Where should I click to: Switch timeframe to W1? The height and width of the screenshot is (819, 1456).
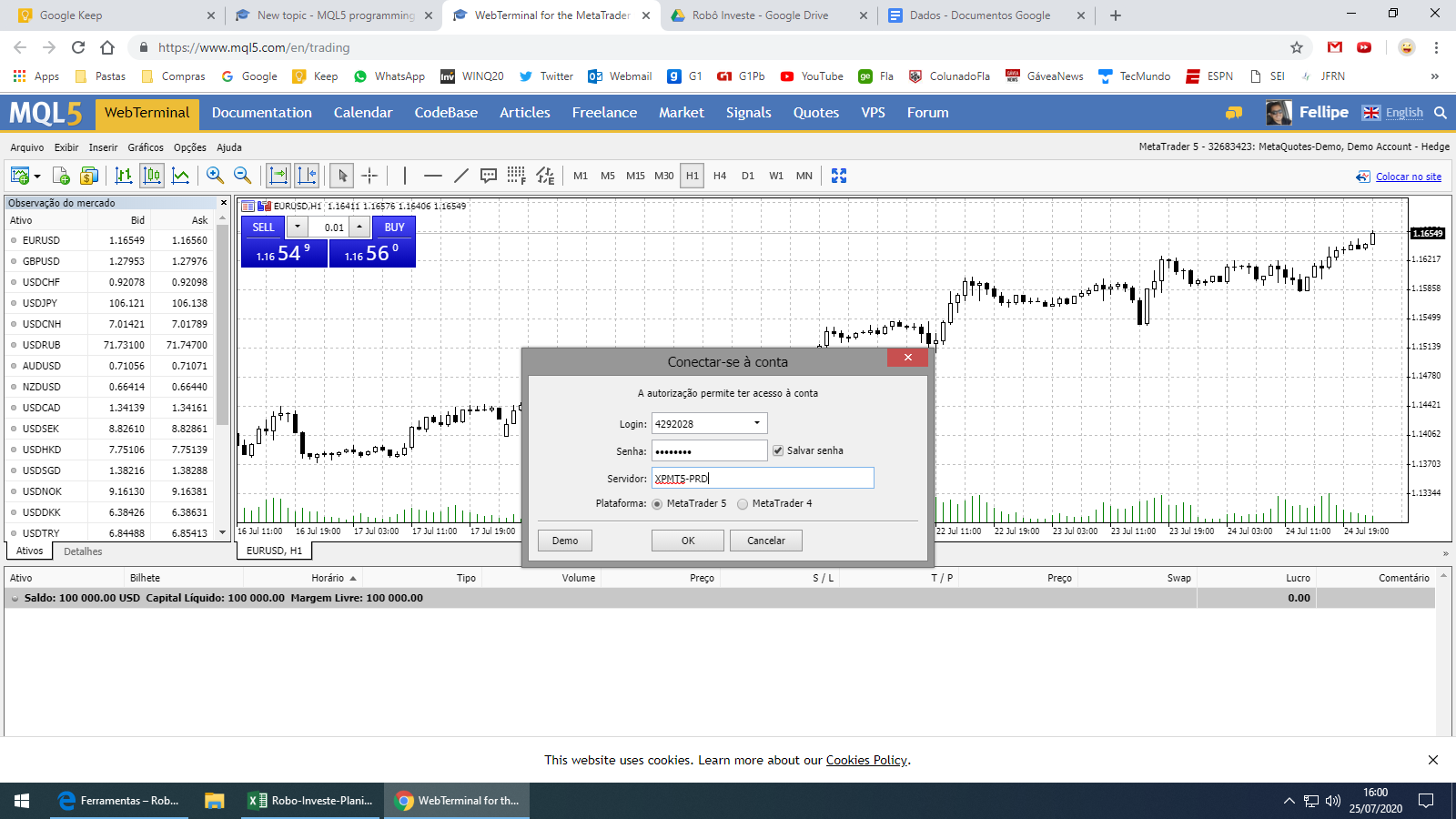(776, 176)
